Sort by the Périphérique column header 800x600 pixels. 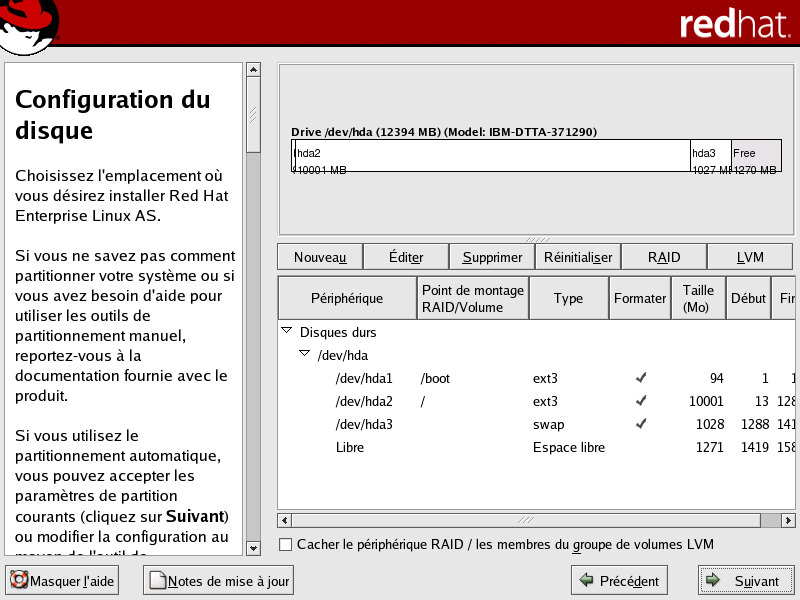346,298
